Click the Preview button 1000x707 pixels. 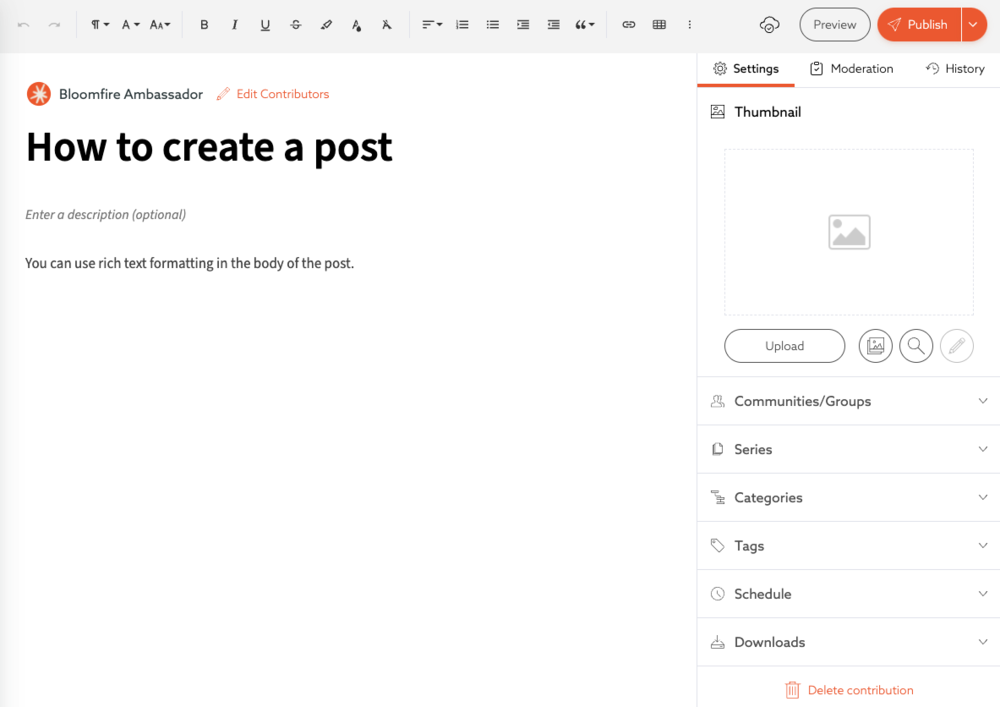[835, 24]
